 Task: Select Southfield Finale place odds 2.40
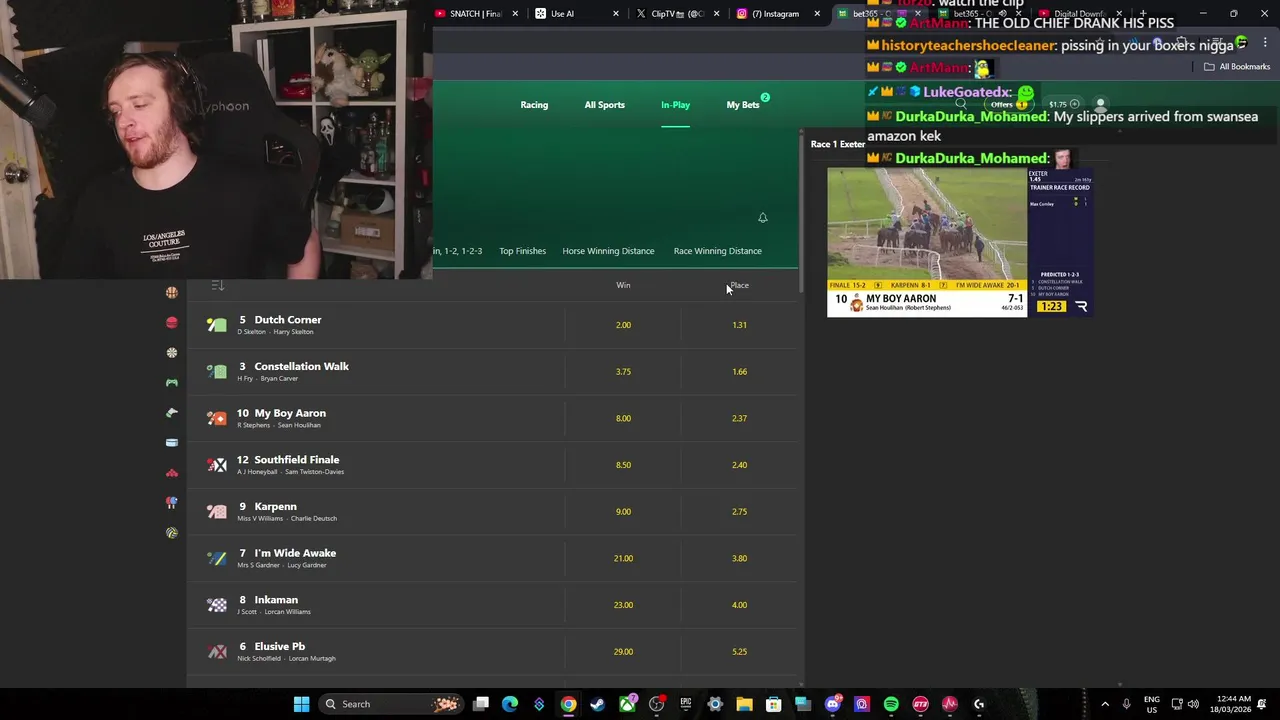739,465
